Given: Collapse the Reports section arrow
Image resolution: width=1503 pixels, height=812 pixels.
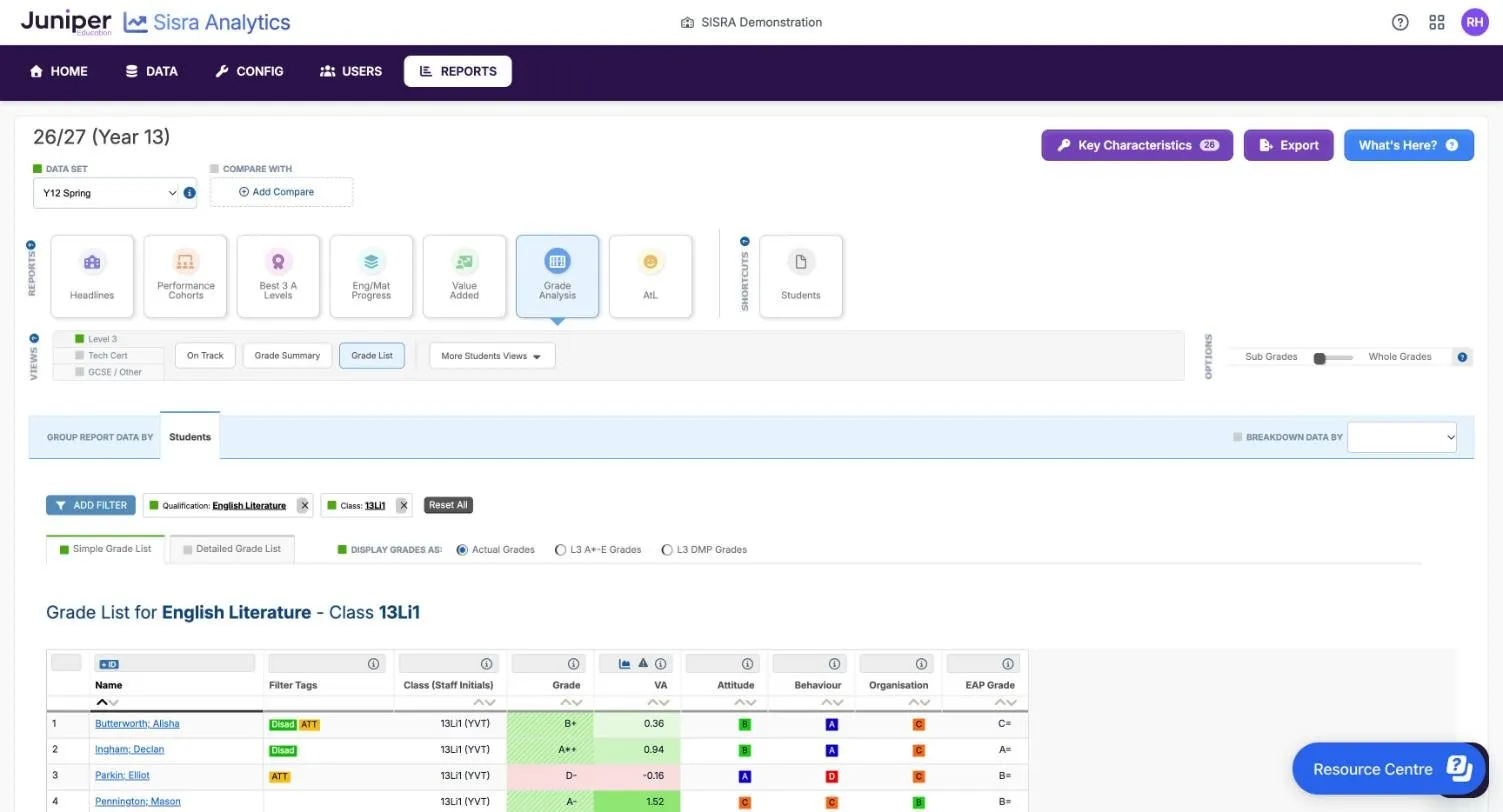Looking at the screenshot, I should pos(31,245).
